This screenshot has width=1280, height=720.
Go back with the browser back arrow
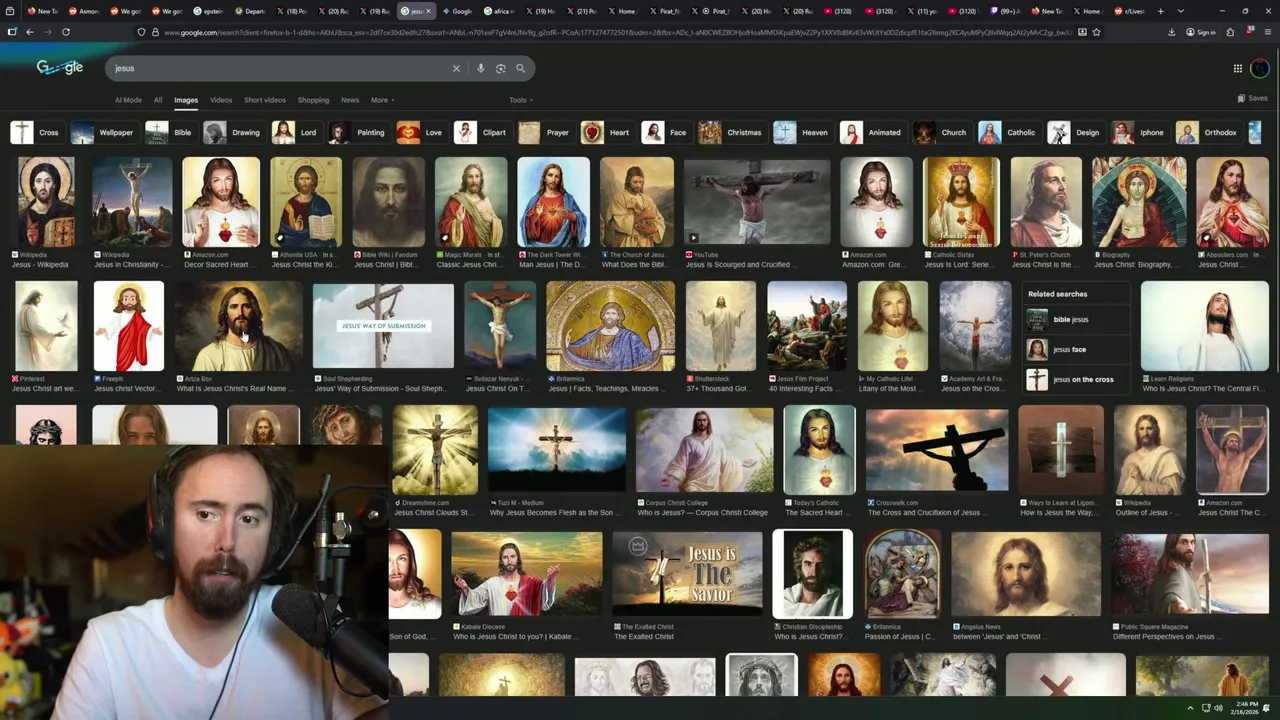(x=29, y=32)
